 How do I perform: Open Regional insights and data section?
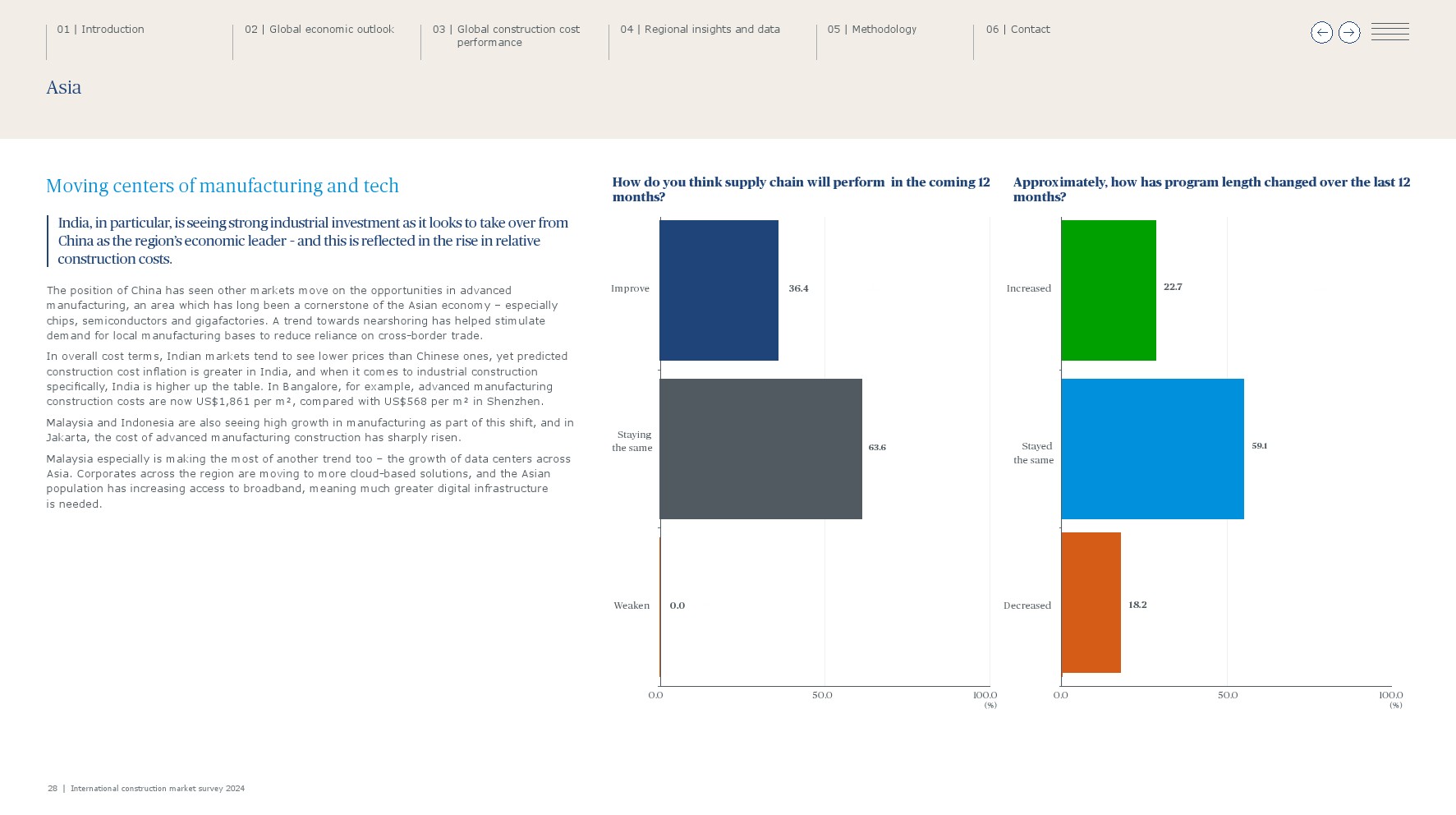pos(700,30)
